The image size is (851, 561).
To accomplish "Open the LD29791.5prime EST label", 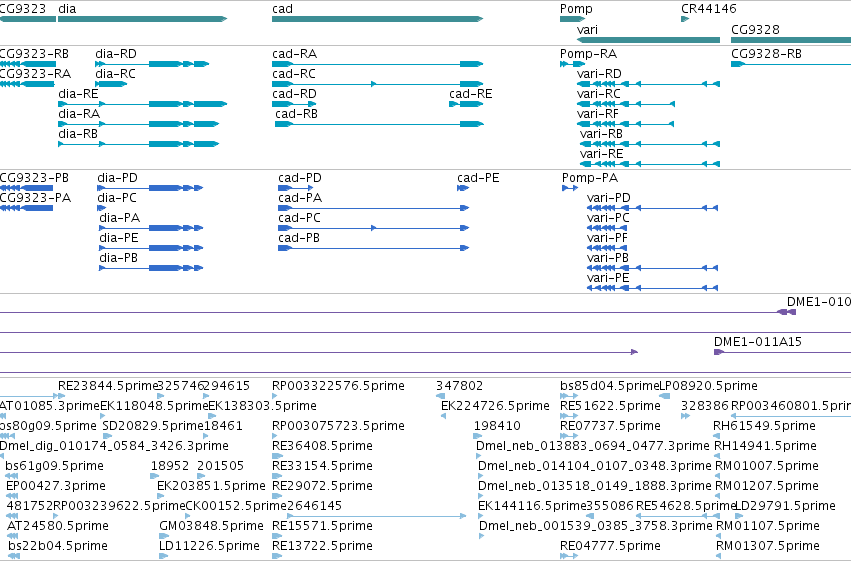I will tap(785, 506).
